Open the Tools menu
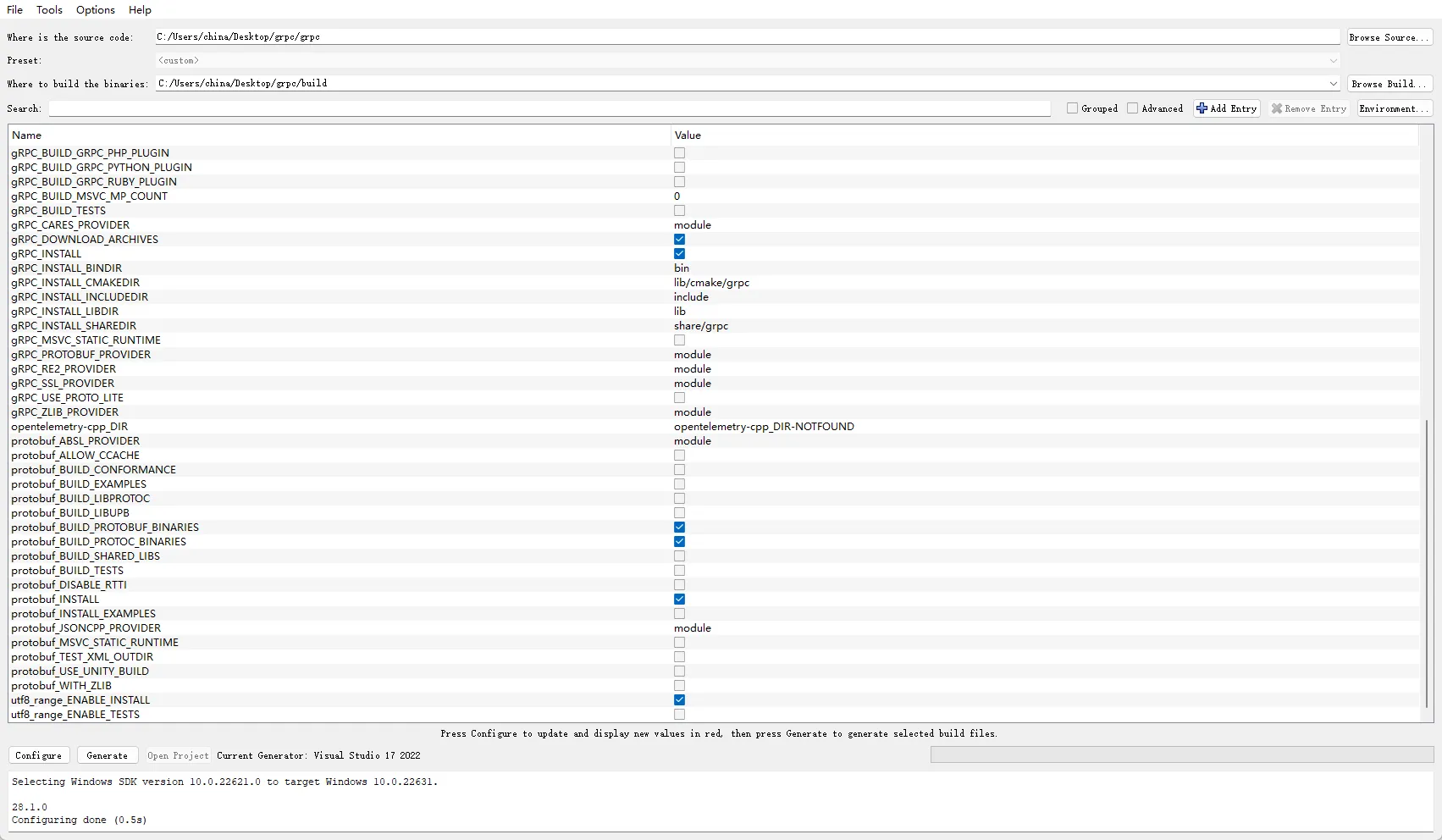 (x=49, y=10)
